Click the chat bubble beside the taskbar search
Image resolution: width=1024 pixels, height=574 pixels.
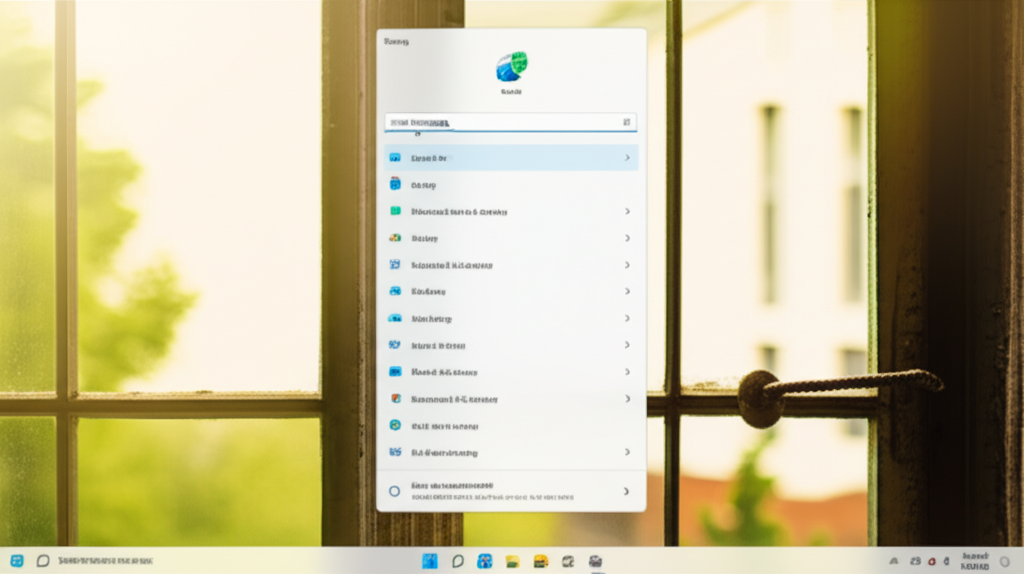click(x=43, y=561)
